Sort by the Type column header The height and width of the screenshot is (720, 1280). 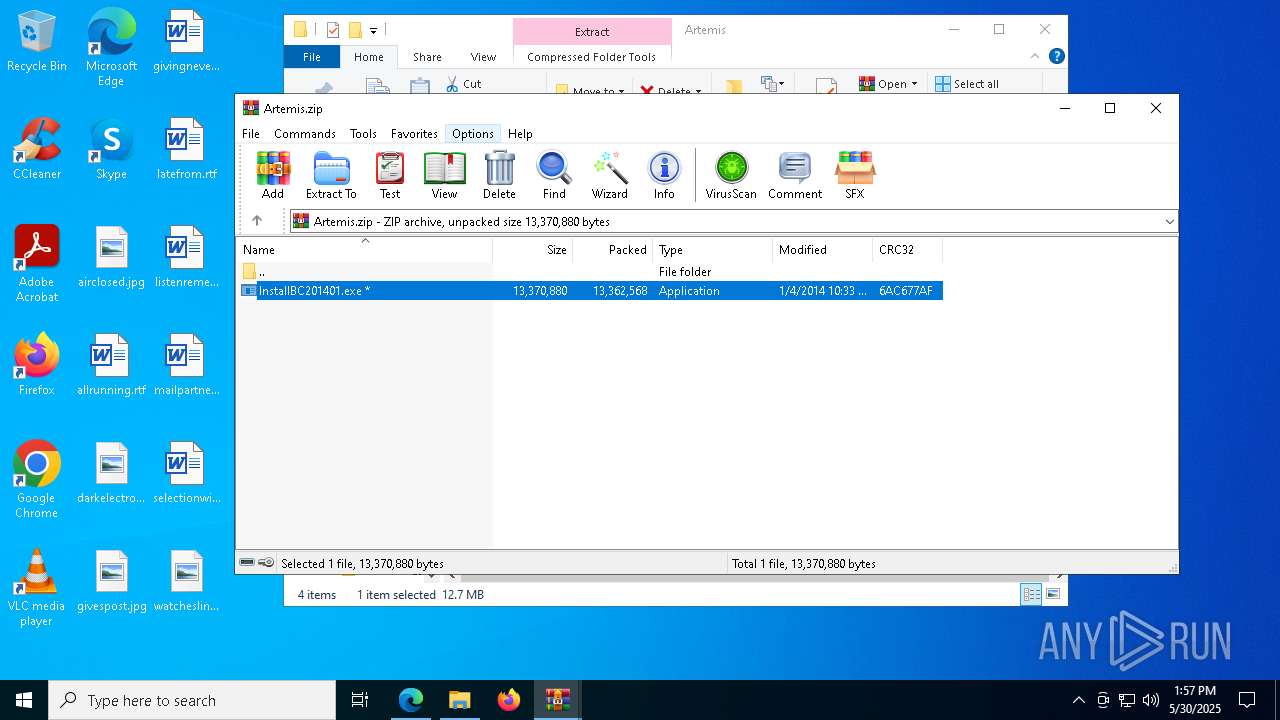[x=713, y=250]
